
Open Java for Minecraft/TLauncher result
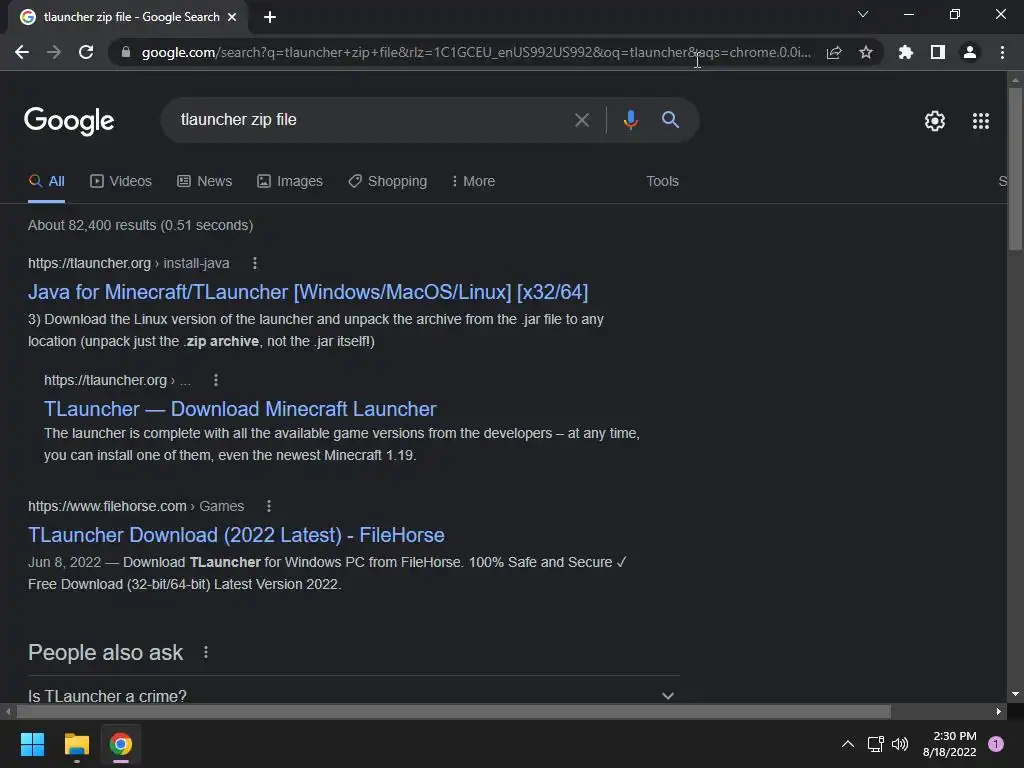point(308,292)
